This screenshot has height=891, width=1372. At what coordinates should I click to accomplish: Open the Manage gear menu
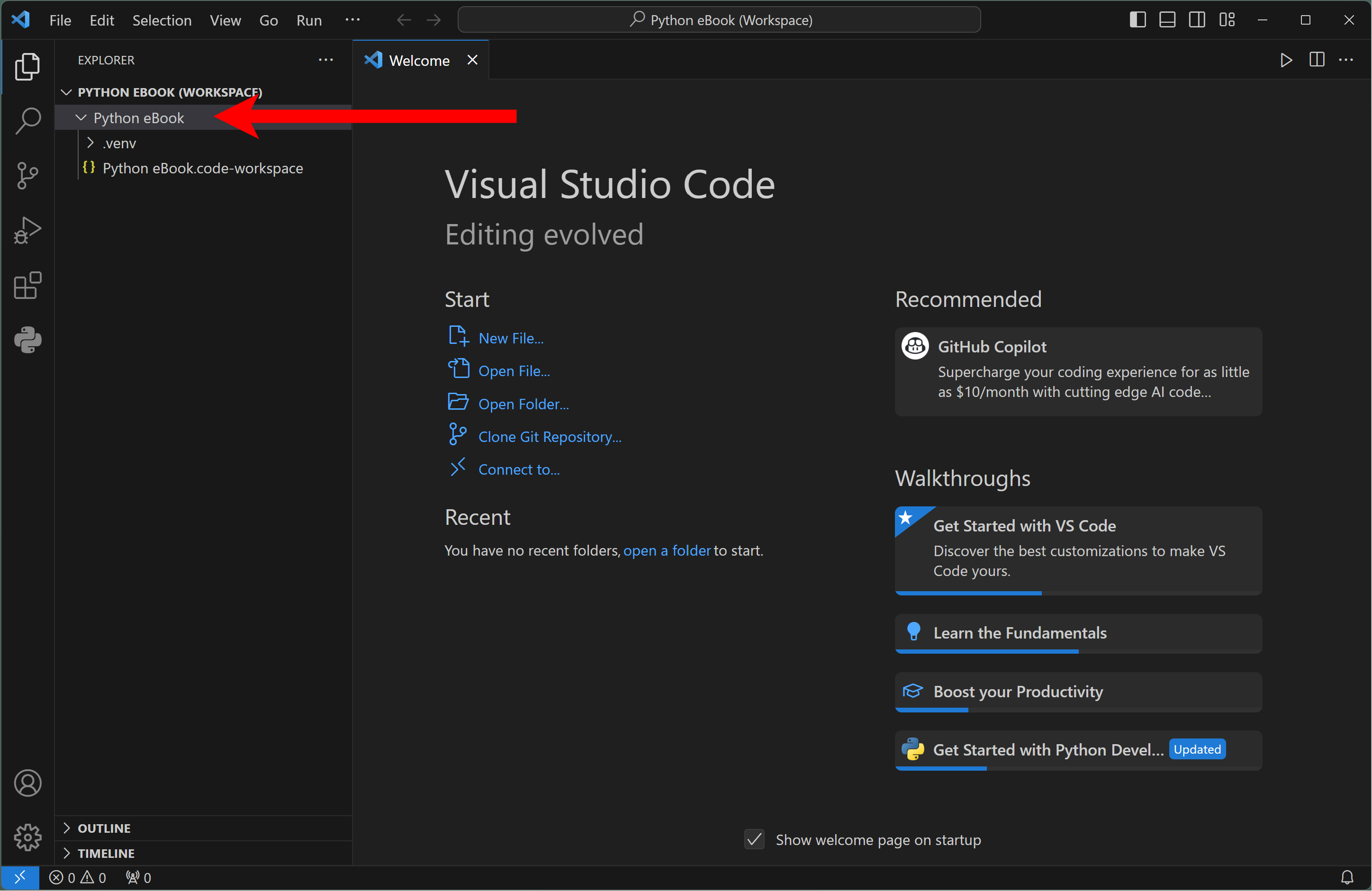click(27, 837)
